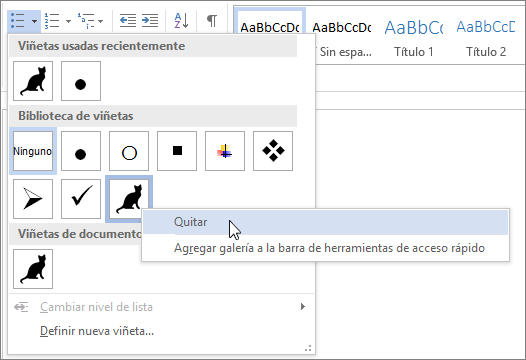Click Quitar in context menu
Viewport: 526px width, 360px height.
(325, 222)
